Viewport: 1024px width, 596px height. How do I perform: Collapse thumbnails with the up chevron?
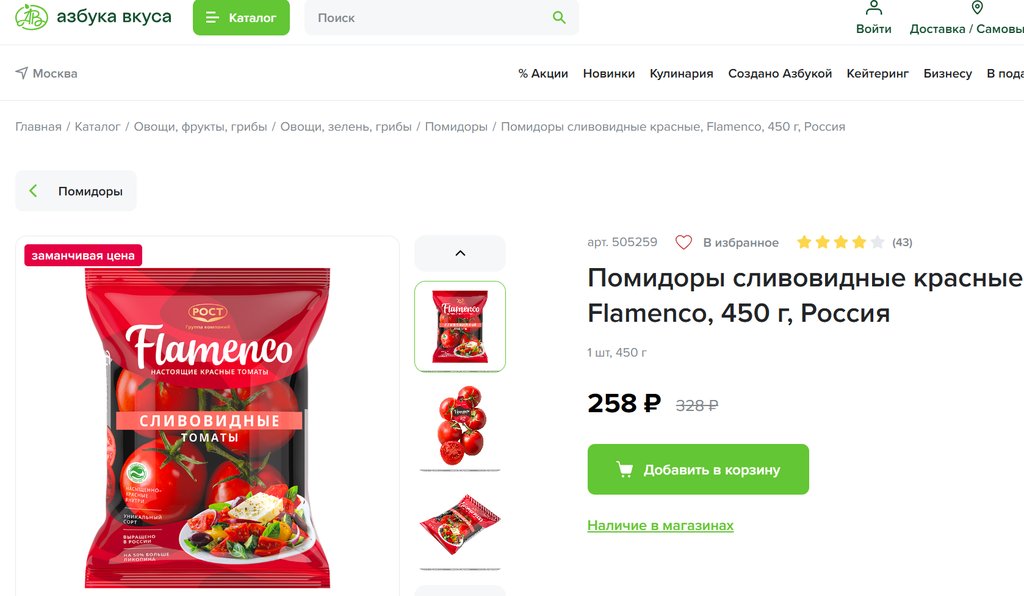[x=460, y=253]
